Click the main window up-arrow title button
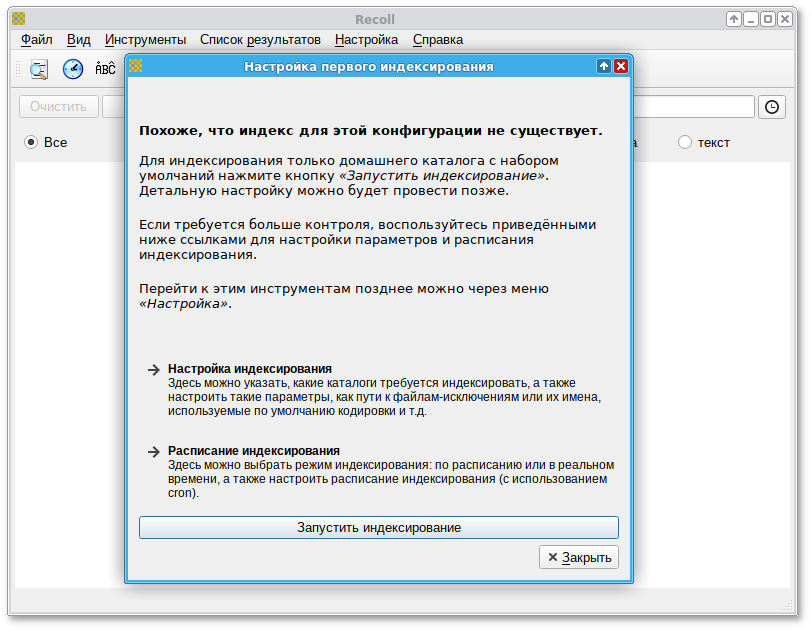The image size is (811, 630). (x=733, y=19)
